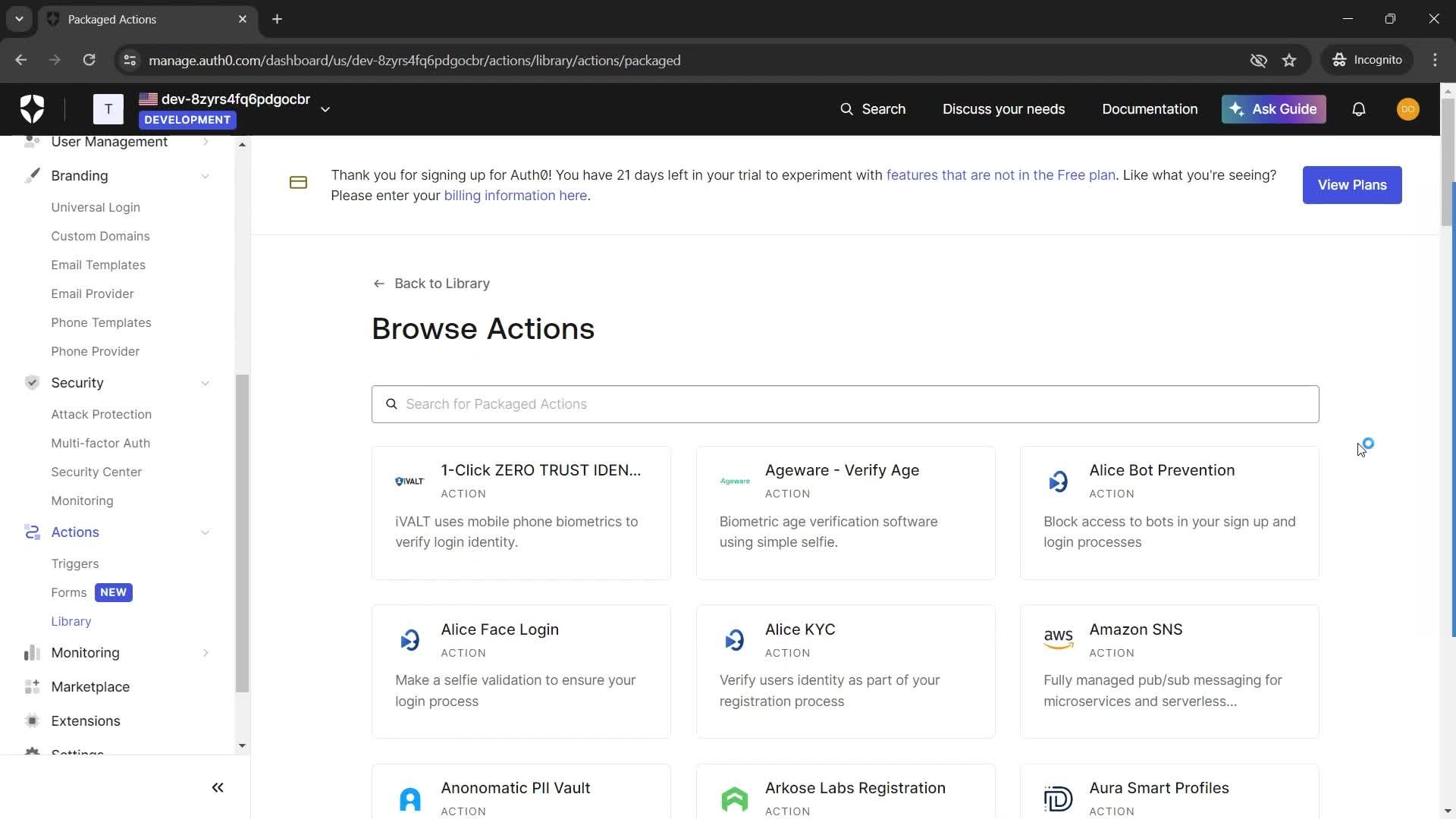
Task: Close the Packaged Actions tab
Action: [x=243, y=19]
